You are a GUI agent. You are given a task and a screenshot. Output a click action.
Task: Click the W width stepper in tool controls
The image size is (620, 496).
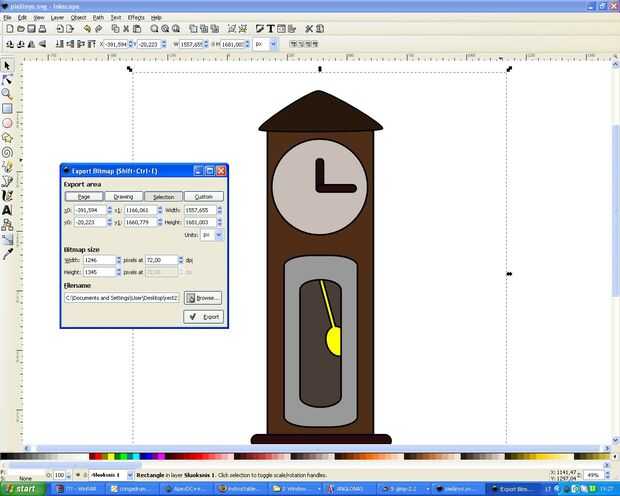coord(206,44)
